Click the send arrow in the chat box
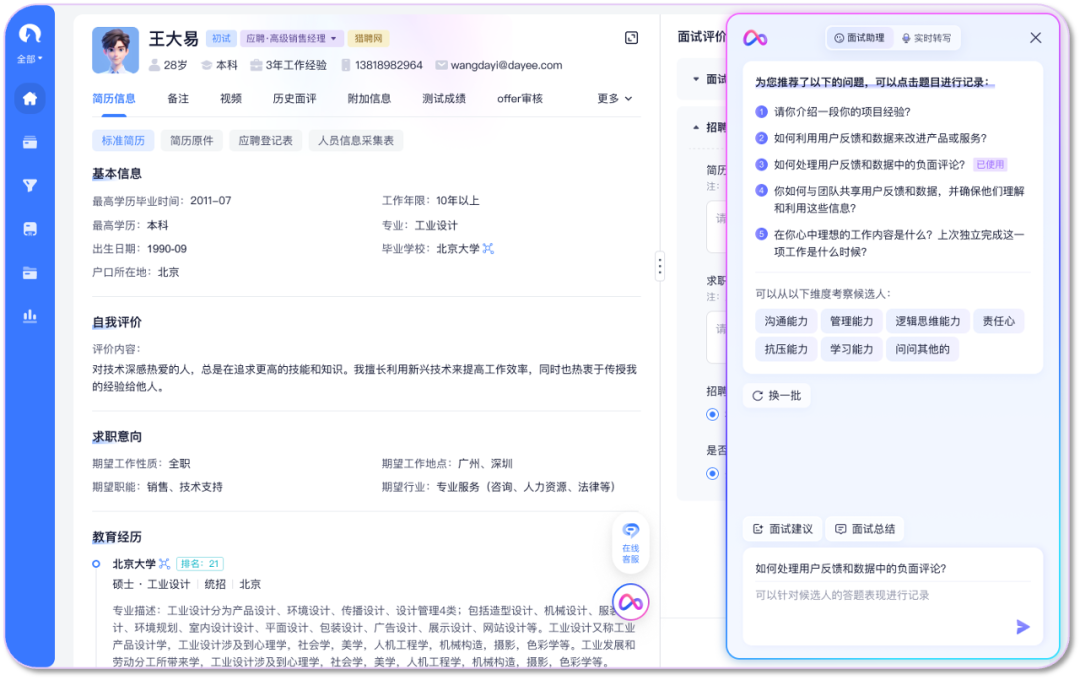This screenshot has height=680, width=1080. [1022, 627]
